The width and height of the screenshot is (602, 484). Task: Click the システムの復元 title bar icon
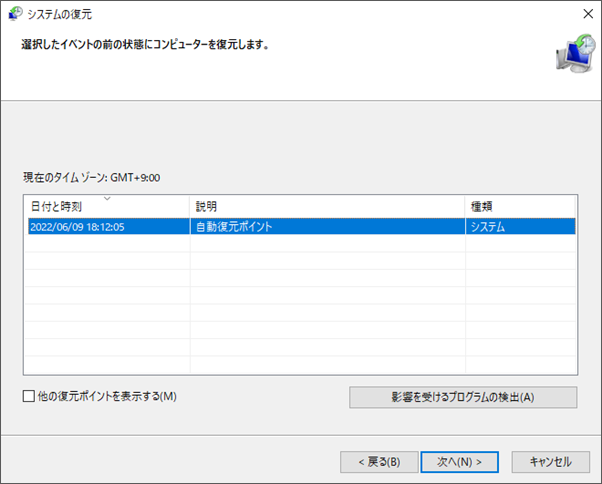[15, 13]
